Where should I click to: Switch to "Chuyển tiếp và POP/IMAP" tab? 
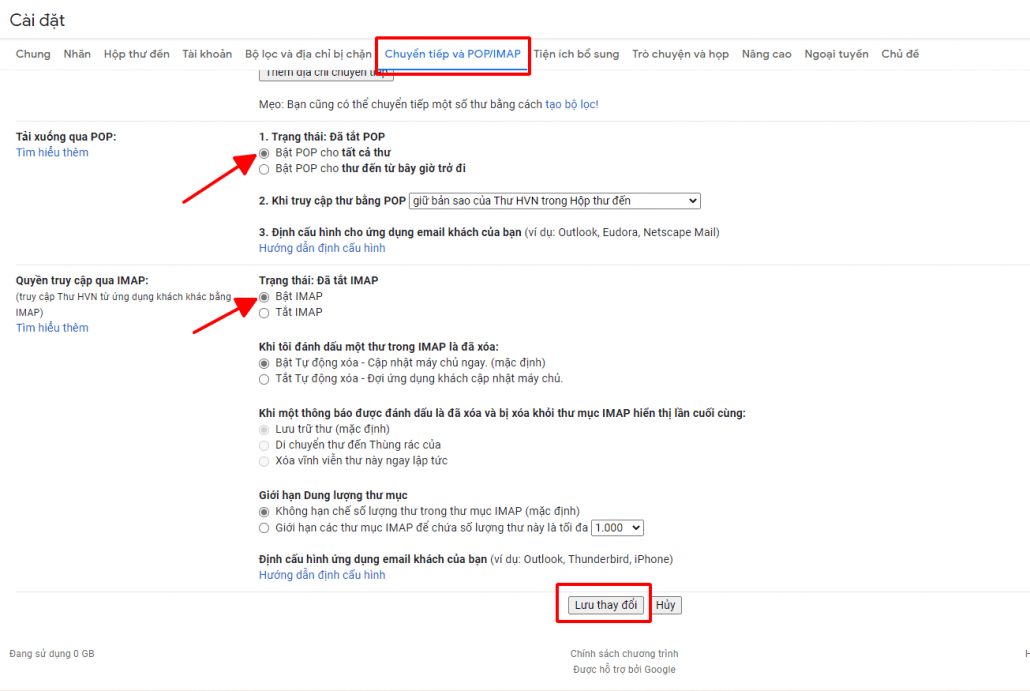(453, 54)
